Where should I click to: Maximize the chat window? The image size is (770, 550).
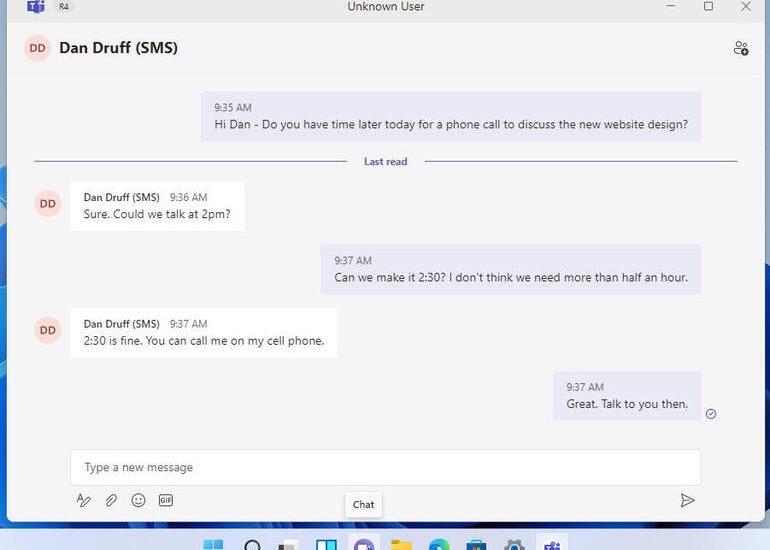(708, 6)
